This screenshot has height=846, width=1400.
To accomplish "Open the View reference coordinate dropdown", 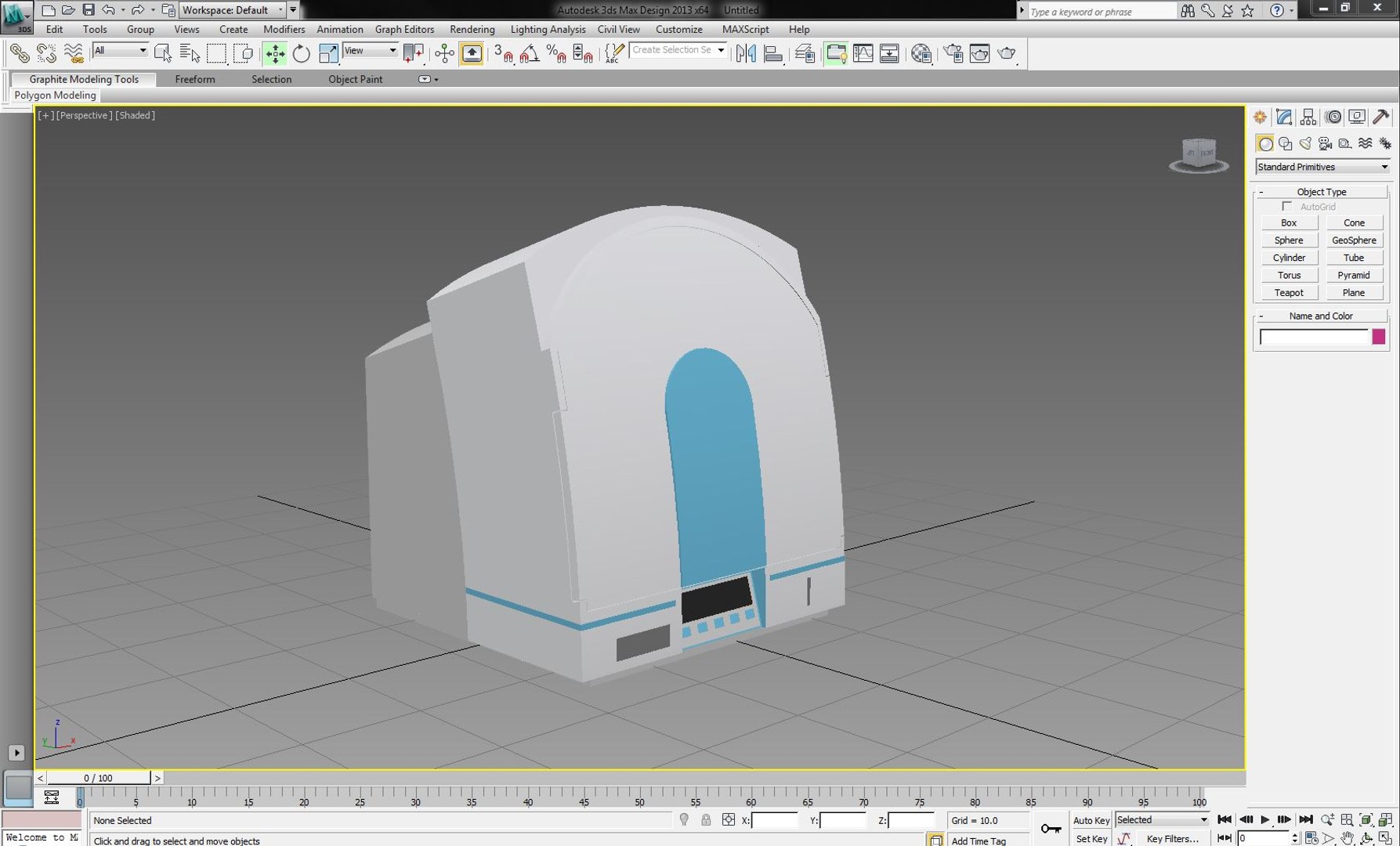I will (370, 50).
